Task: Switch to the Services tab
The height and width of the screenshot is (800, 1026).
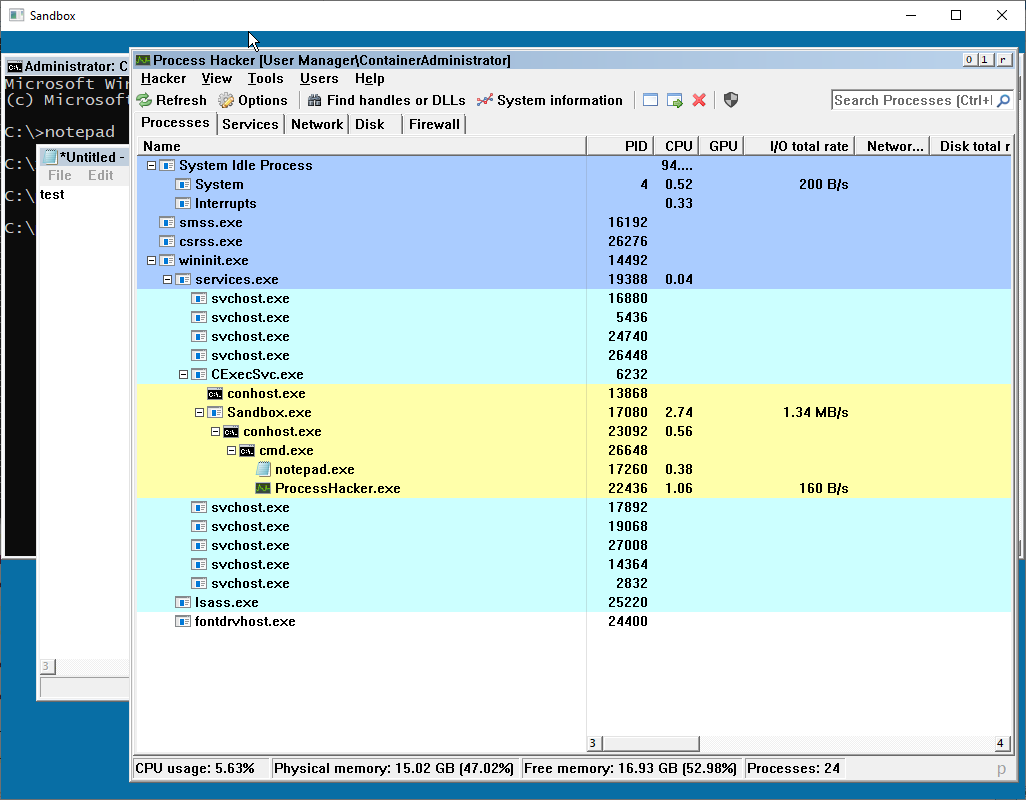Action: coord(251,124)
